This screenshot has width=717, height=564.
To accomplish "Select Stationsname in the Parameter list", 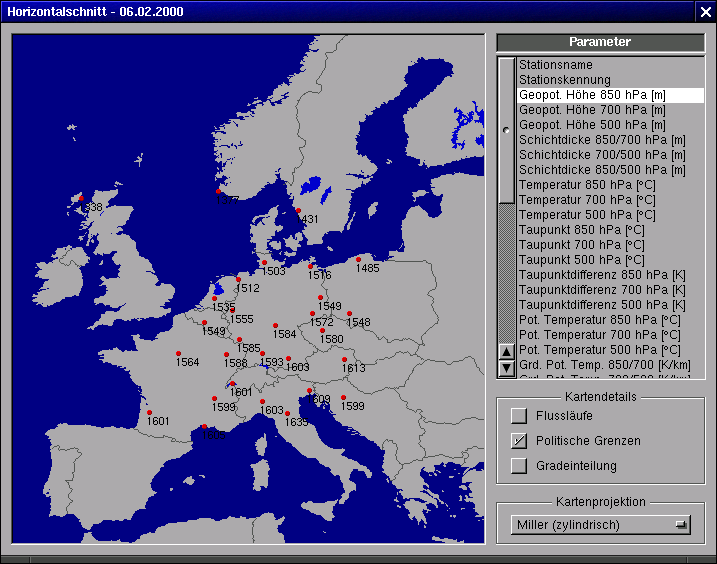I will [556, 65].
